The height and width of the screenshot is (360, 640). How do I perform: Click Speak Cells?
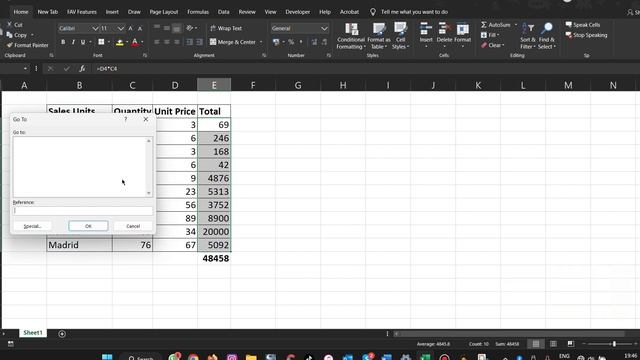click(x=582, y=25)
